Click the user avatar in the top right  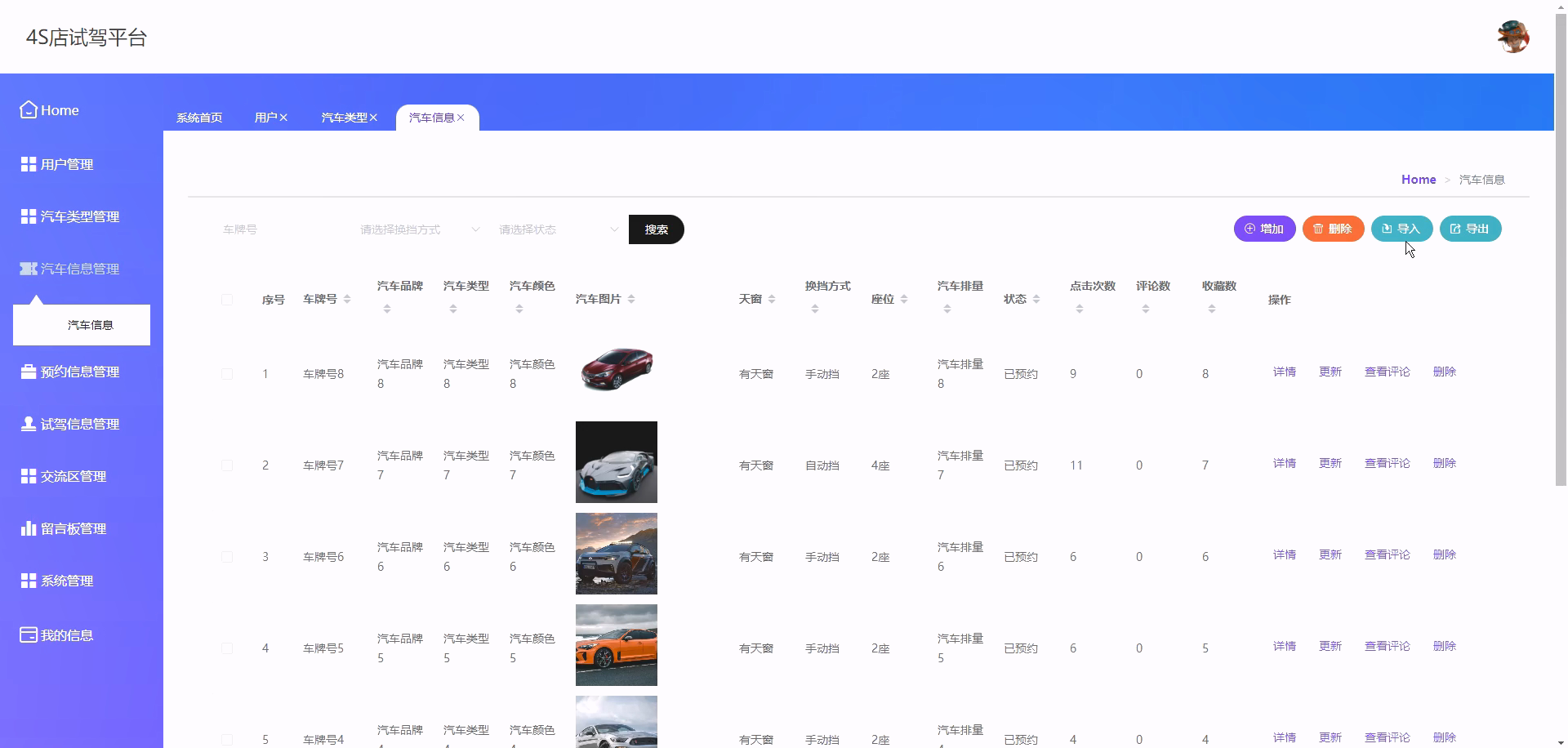point(1515,36)
